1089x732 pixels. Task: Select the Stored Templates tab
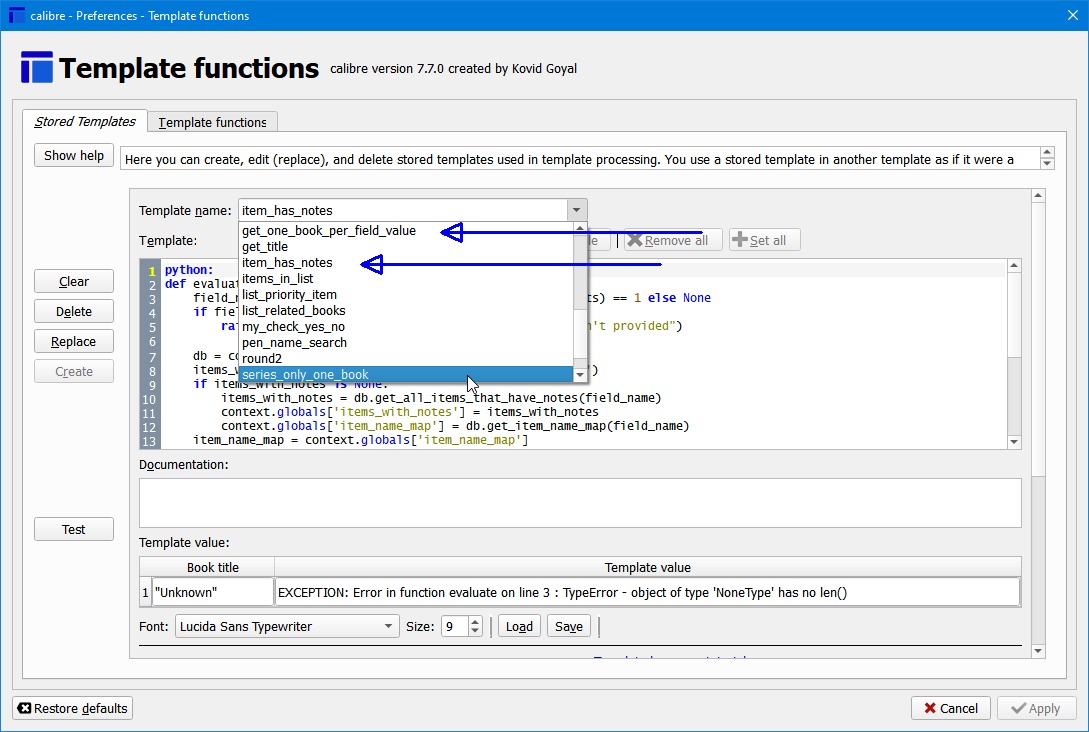coord(85,122)
